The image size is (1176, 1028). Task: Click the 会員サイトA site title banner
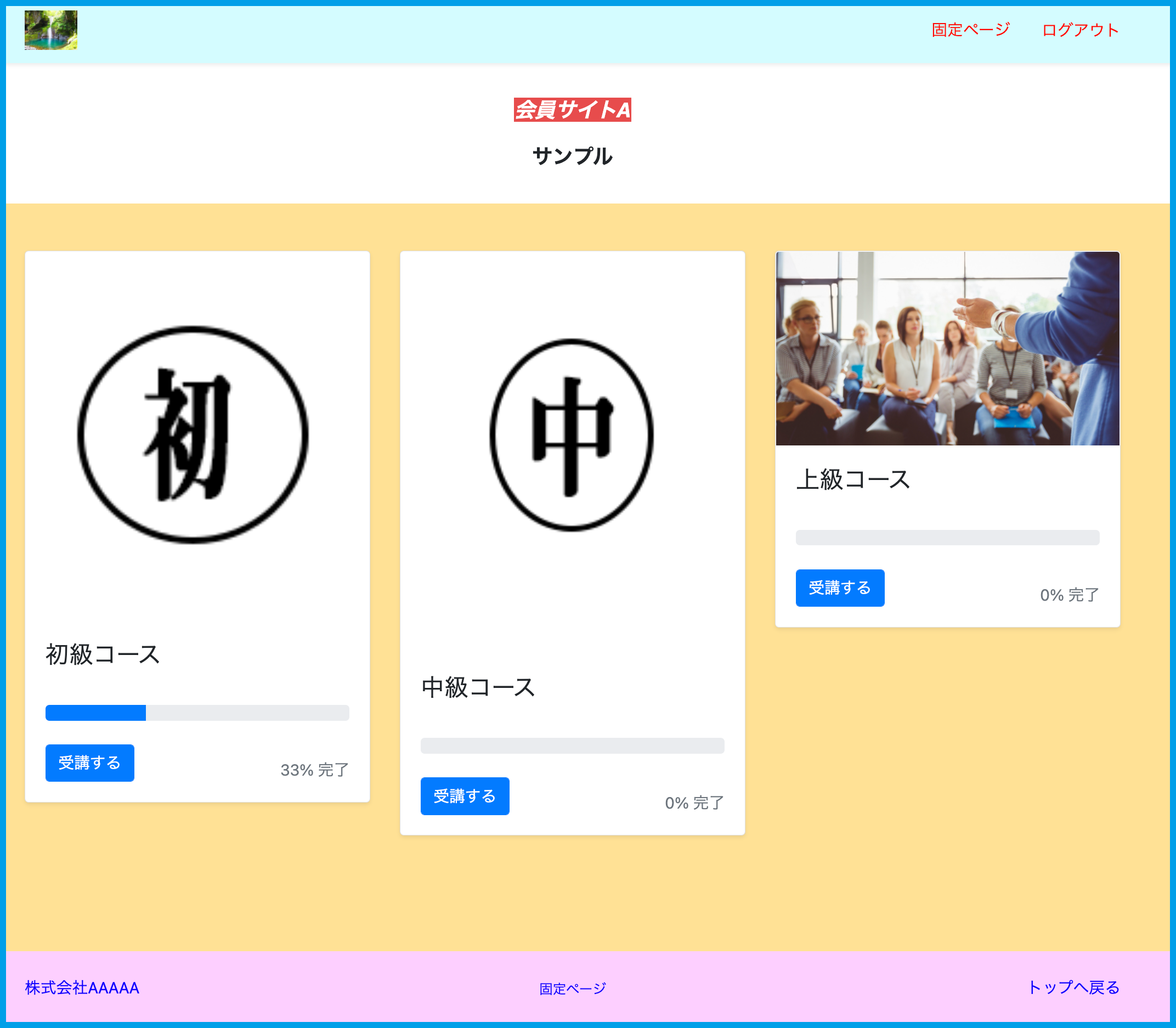point(572,110)
